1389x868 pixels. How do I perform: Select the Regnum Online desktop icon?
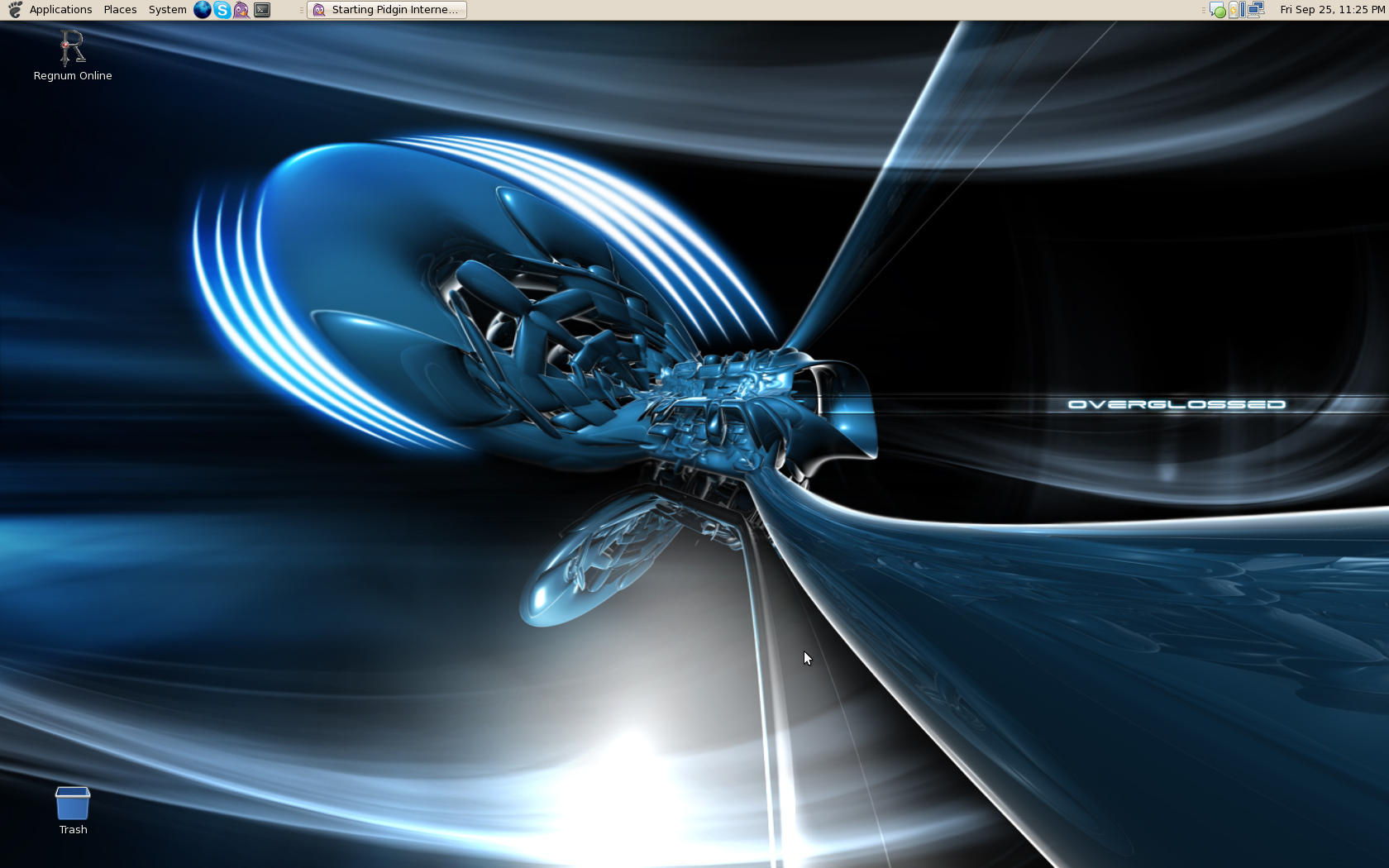[x=73, y=55]
